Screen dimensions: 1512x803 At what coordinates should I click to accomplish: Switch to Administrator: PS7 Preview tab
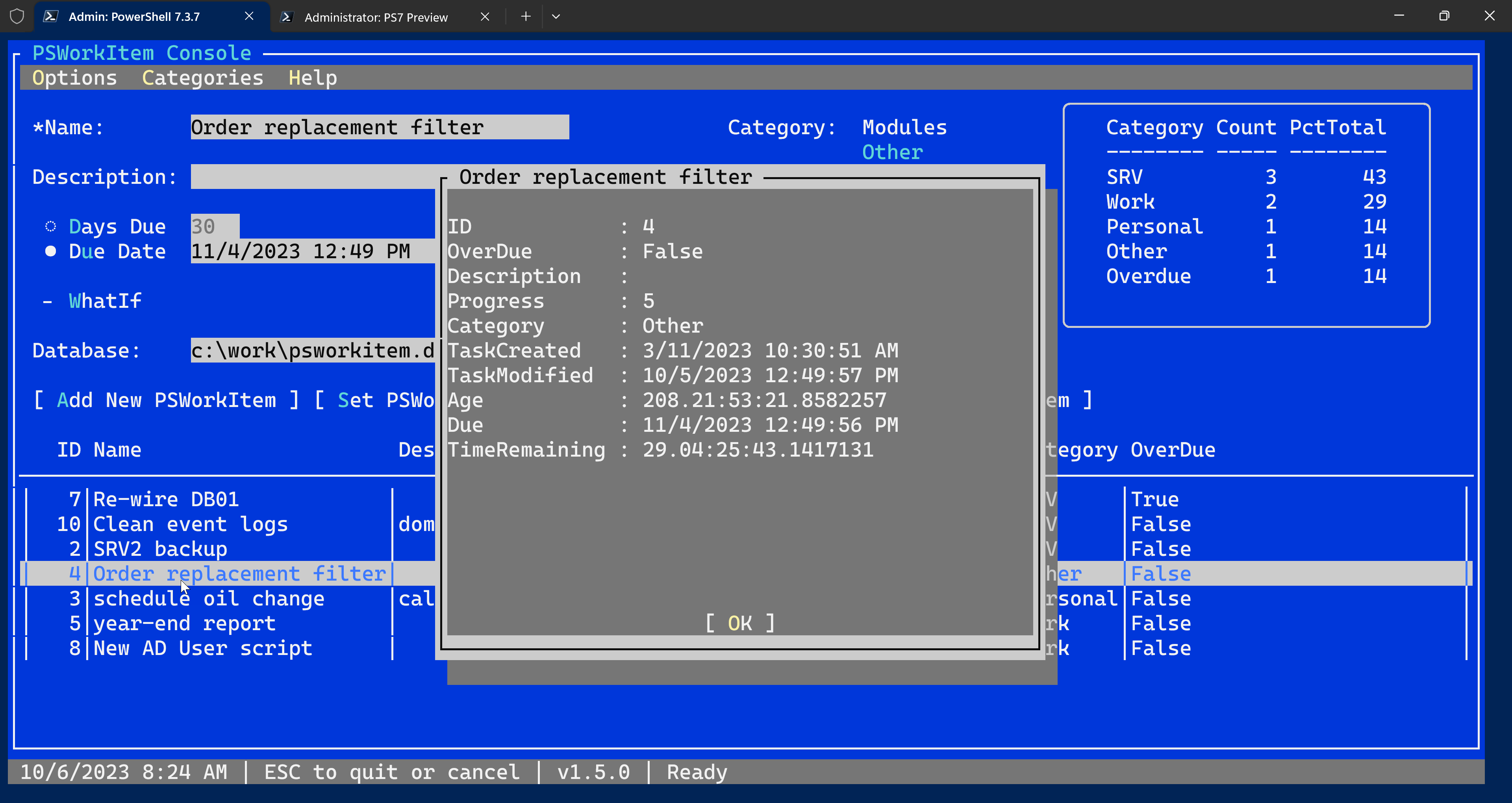click(376, 17)
